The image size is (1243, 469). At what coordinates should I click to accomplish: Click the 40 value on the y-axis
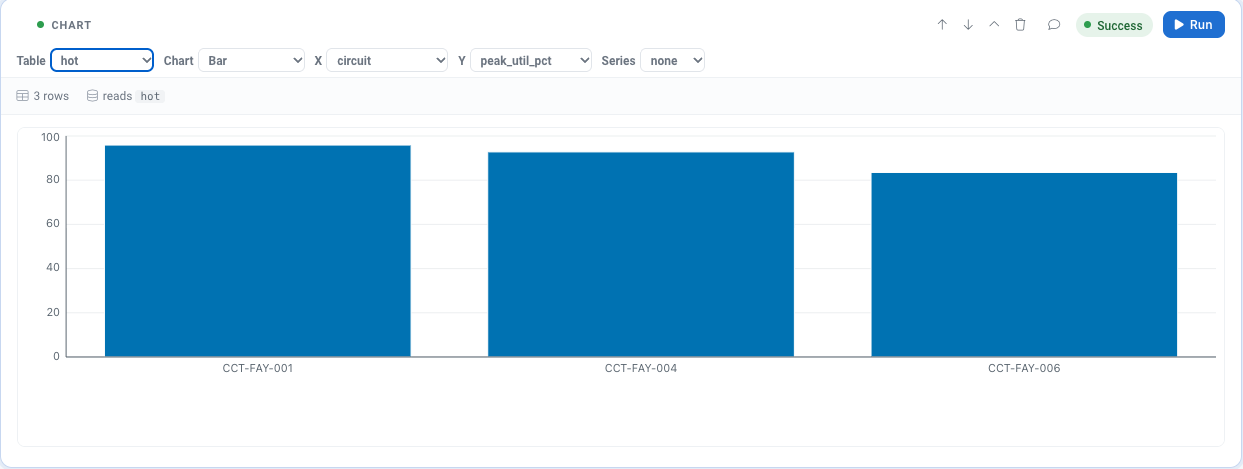click(53, 268)
